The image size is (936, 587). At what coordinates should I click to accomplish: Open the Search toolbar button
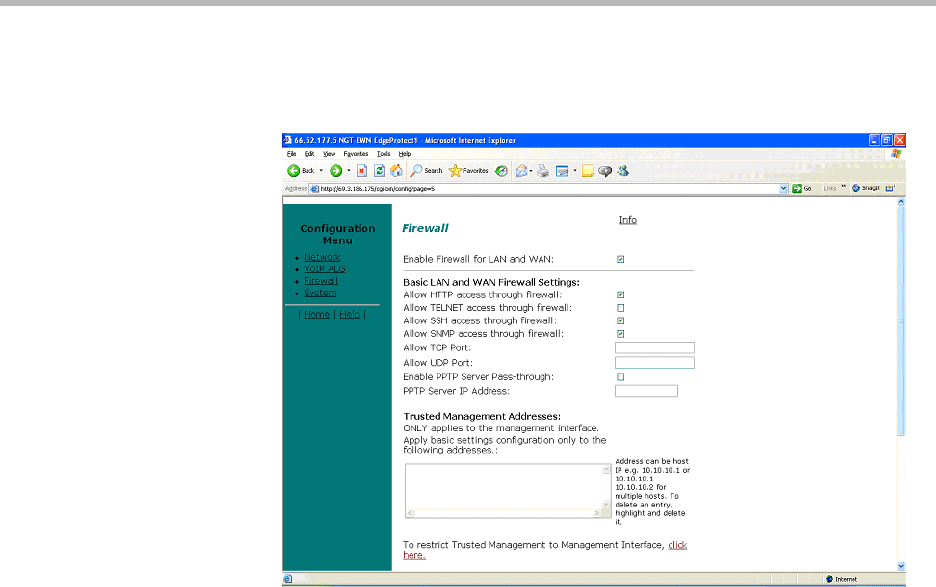click(x=426, y=171)
